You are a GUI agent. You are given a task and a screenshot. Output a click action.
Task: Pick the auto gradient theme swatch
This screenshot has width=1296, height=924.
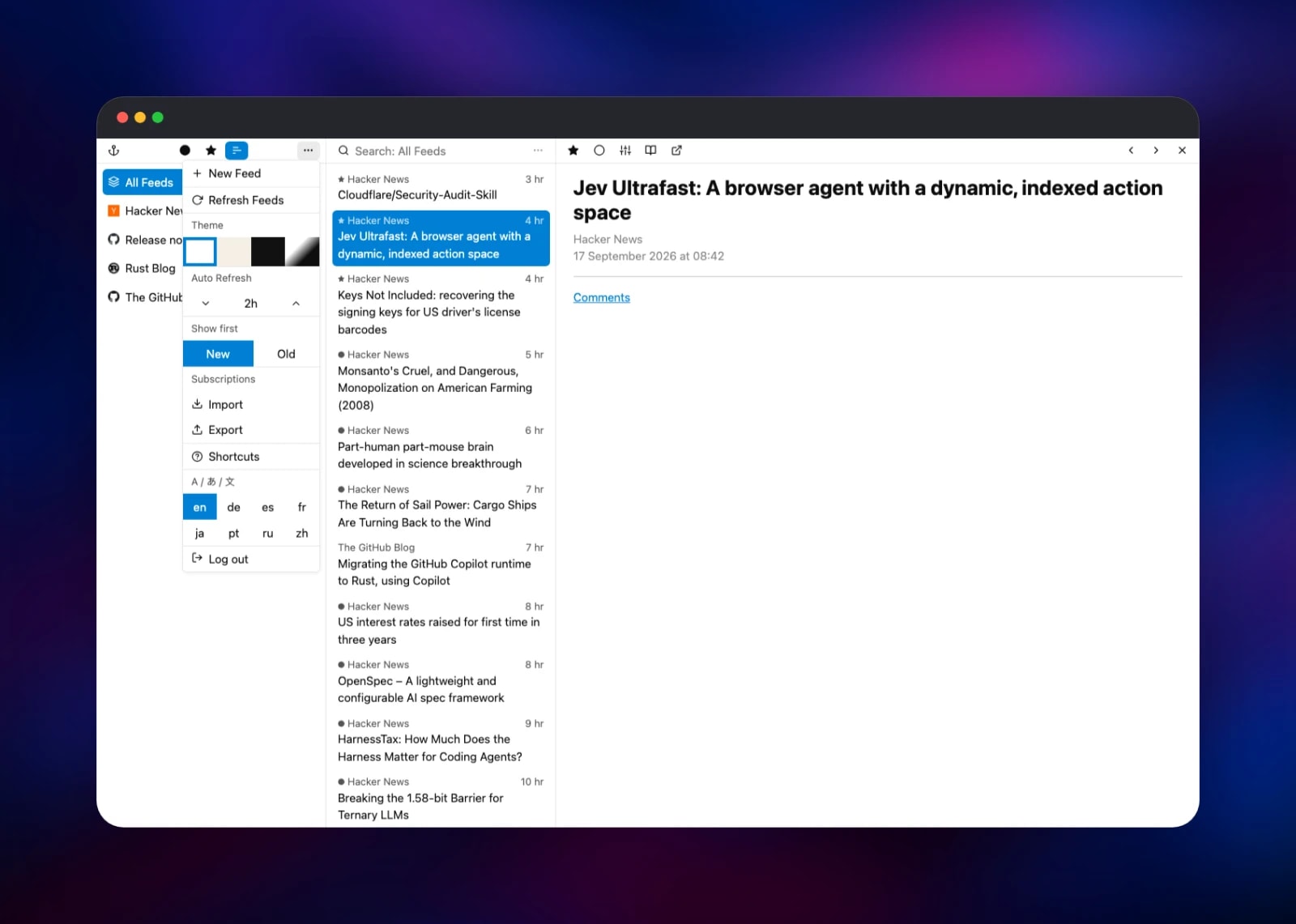(x=302, y=252)
